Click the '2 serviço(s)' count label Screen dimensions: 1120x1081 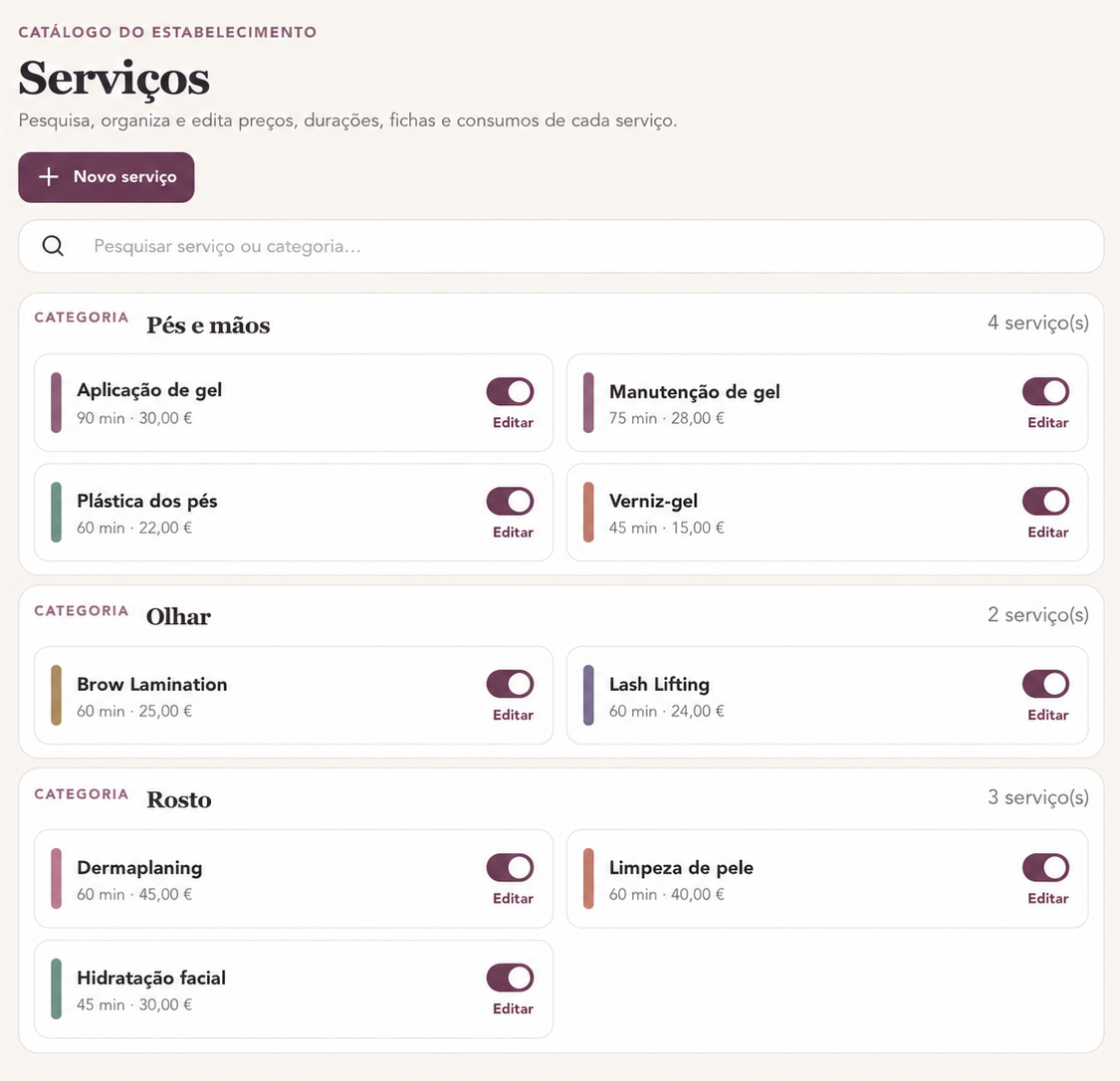(1038, 615)
